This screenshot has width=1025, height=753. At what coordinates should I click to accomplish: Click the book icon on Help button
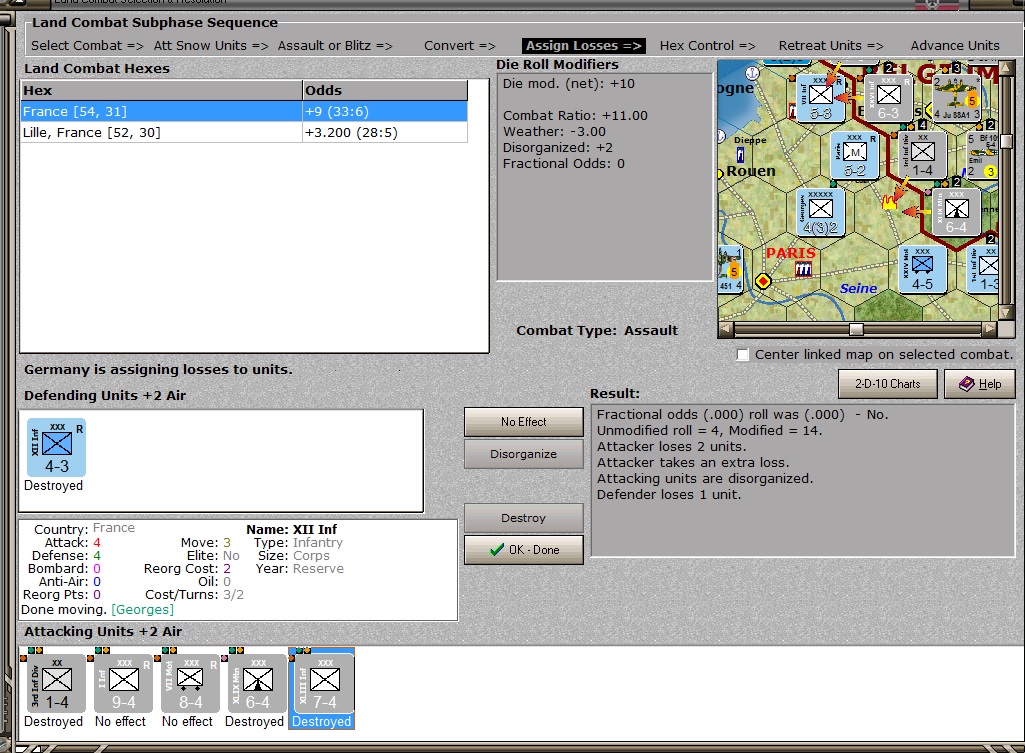(x=967, y=384)
